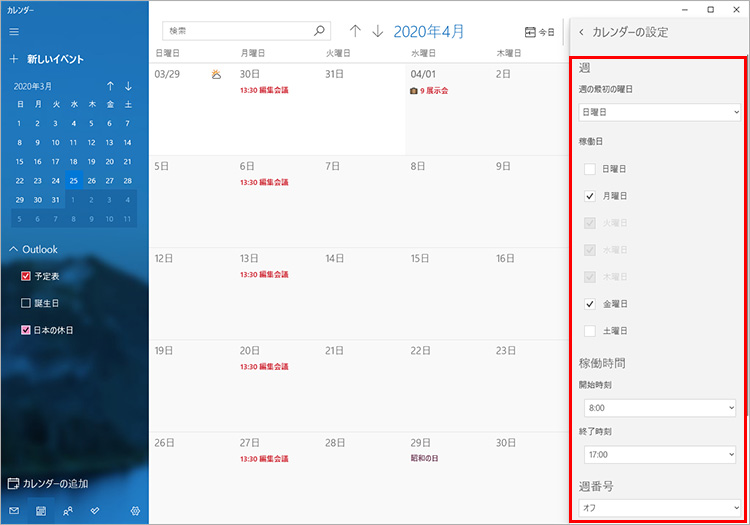750x525 pixels.
Task: Open the hamburger navigation menu
Action: (x=14, y=32)
